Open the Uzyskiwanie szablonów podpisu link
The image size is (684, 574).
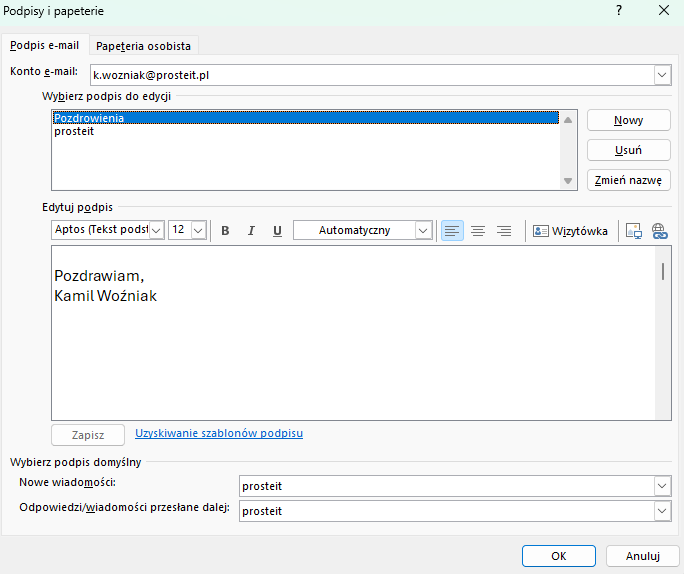[219, 433]
